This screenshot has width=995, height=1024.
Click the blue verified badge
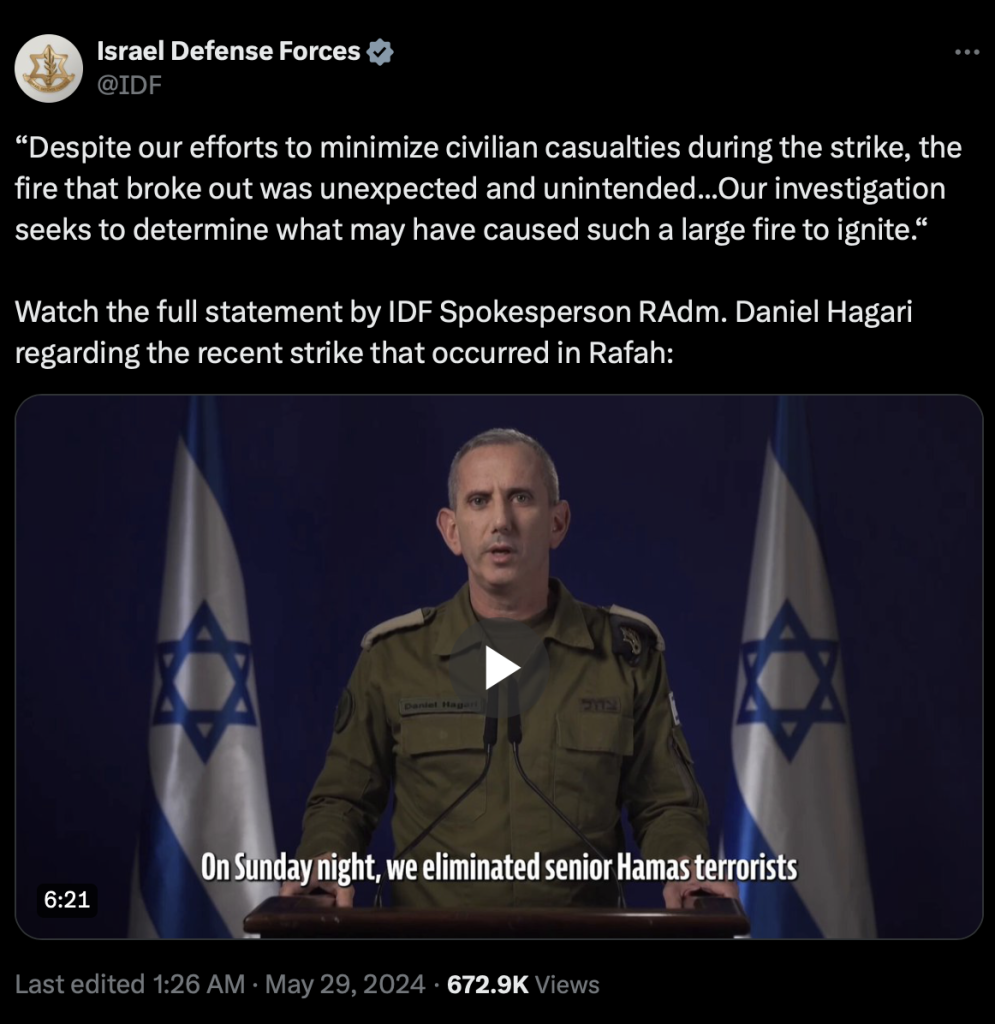tap(380, 52)
